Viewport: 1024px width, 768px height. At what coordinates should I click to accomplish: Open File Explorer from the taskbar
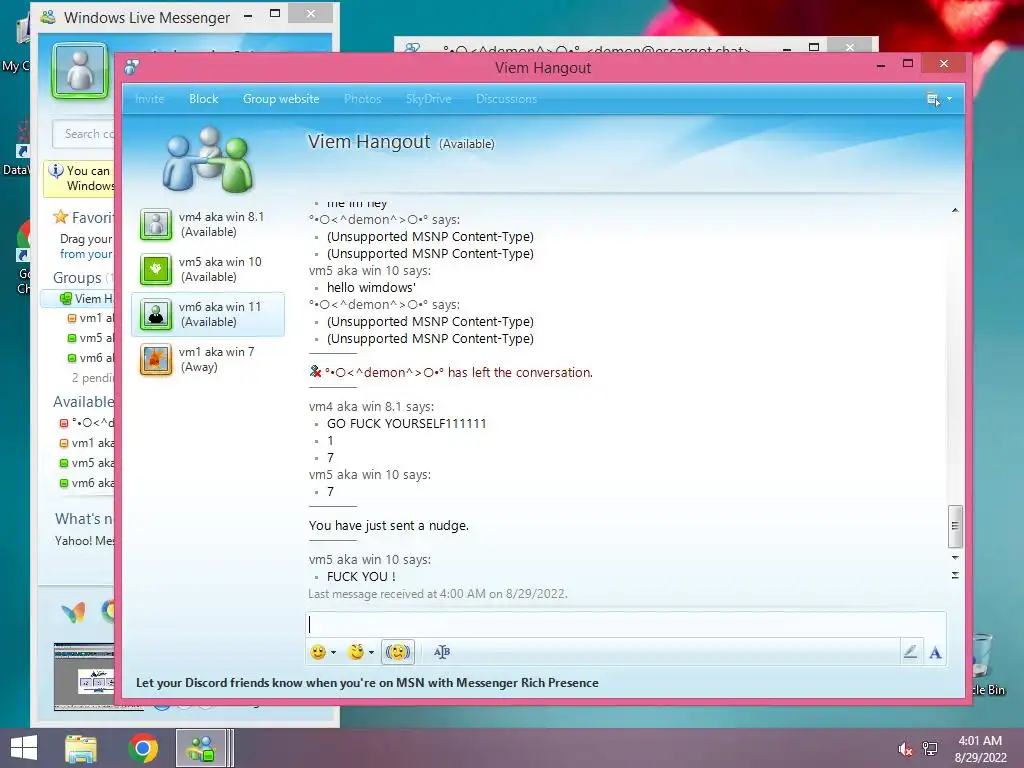click(81, 748)
